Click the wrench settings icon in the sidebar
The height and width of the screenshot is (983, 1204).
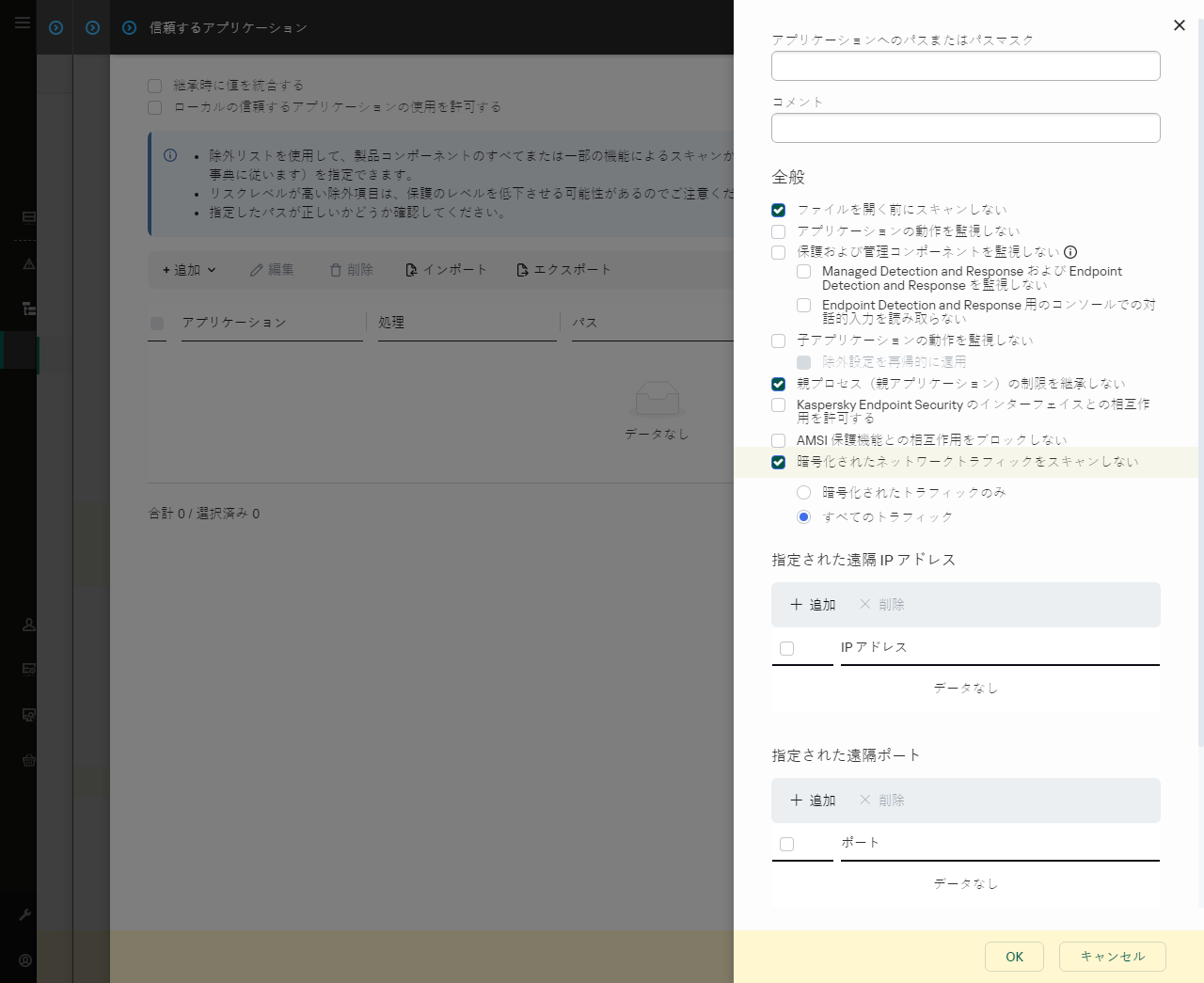click(x=26, y=914)
